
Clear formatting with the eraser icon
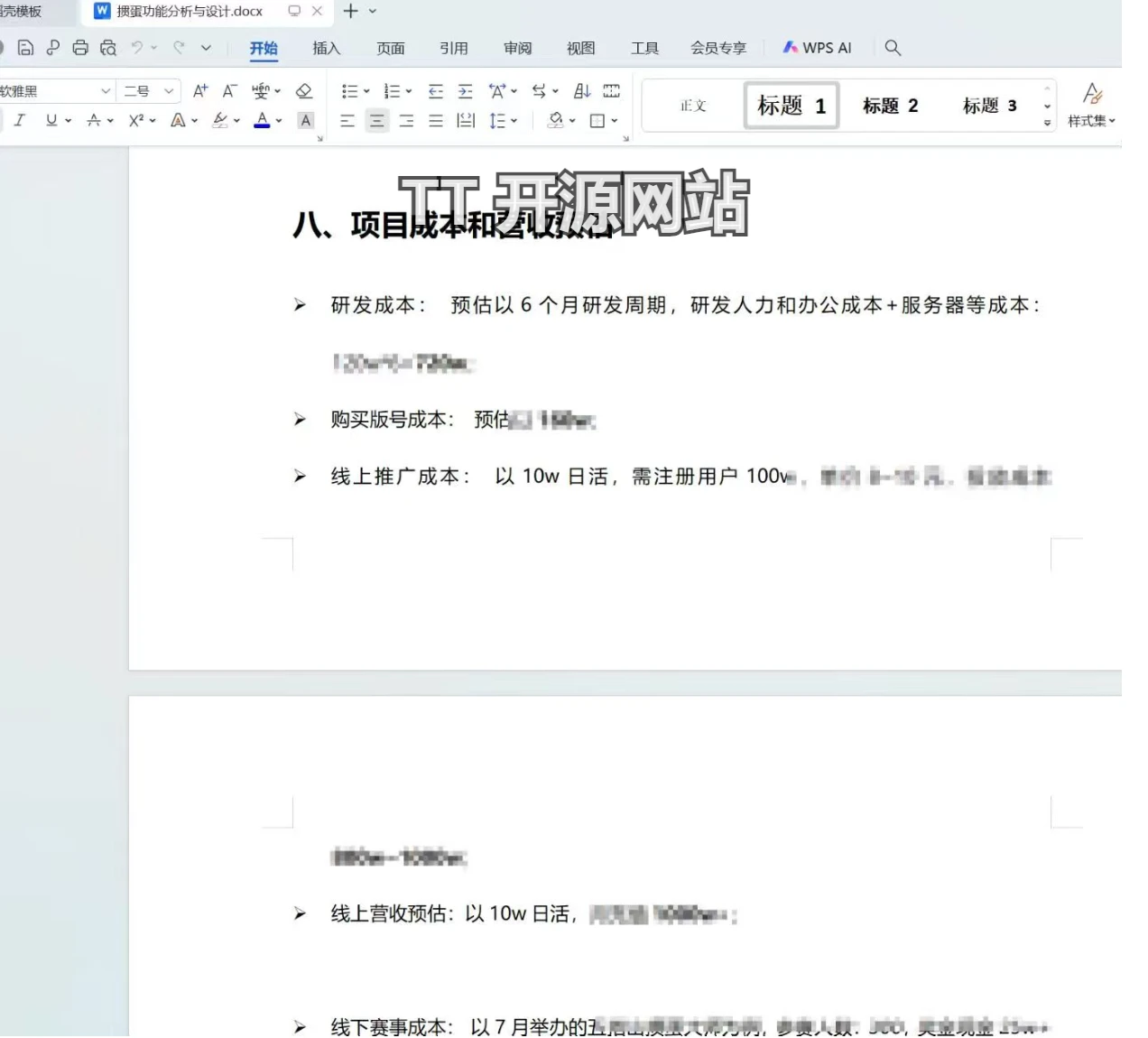tap(304, 90)
